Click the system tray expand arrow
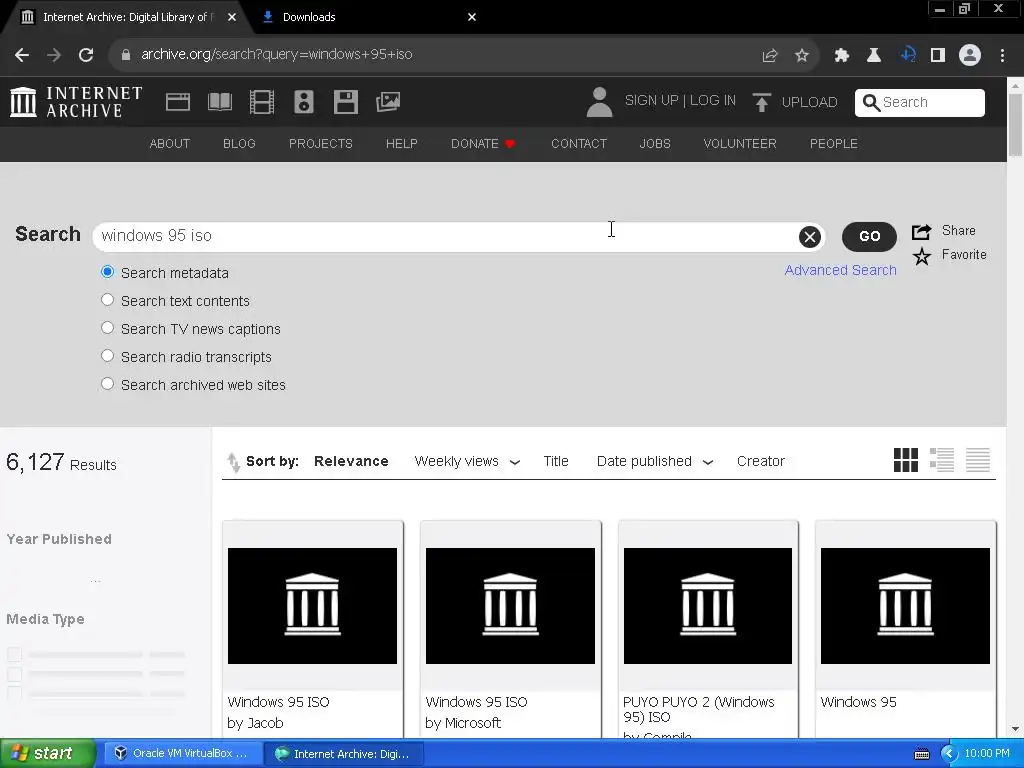Screen dimensions: 1024x768 [x=949, y=754]
